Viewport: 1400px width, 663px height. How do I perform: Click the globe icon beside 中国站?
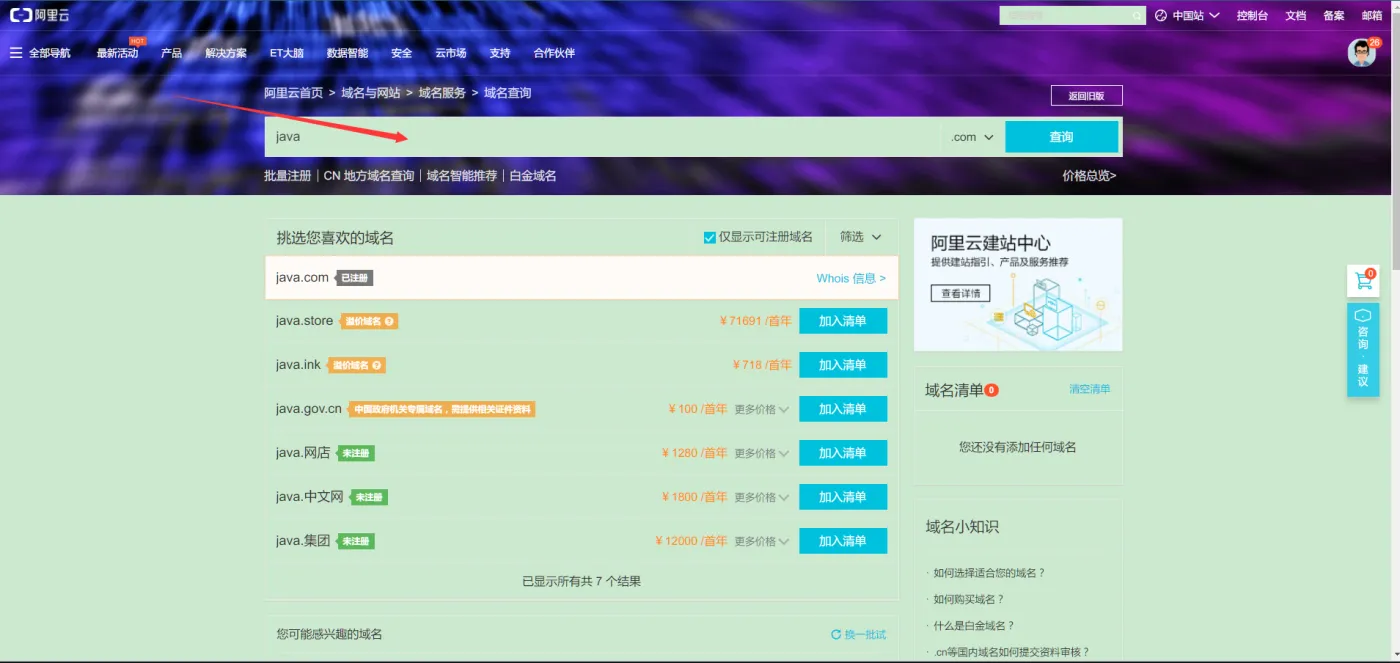point(1161,16)
